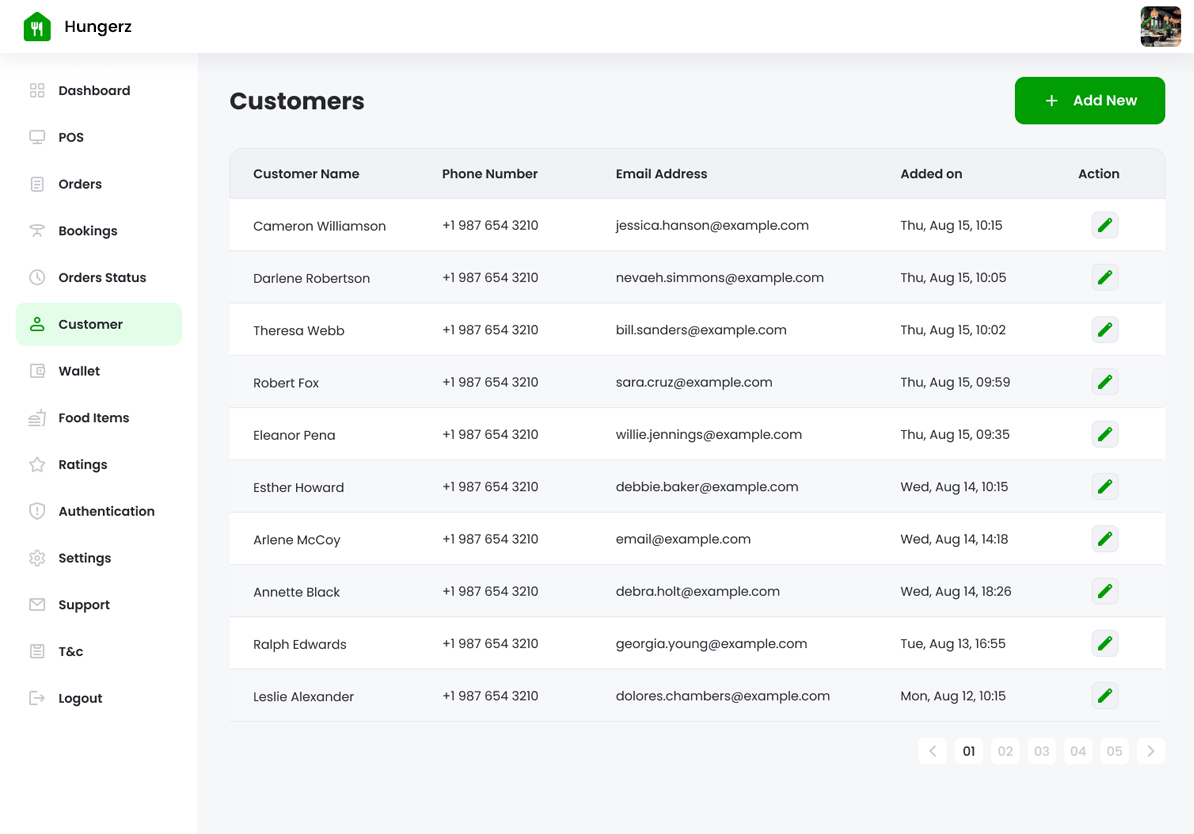Click the Wallet icon in sidebar
Screen dimensions: 1194x834
coord(37,371)
